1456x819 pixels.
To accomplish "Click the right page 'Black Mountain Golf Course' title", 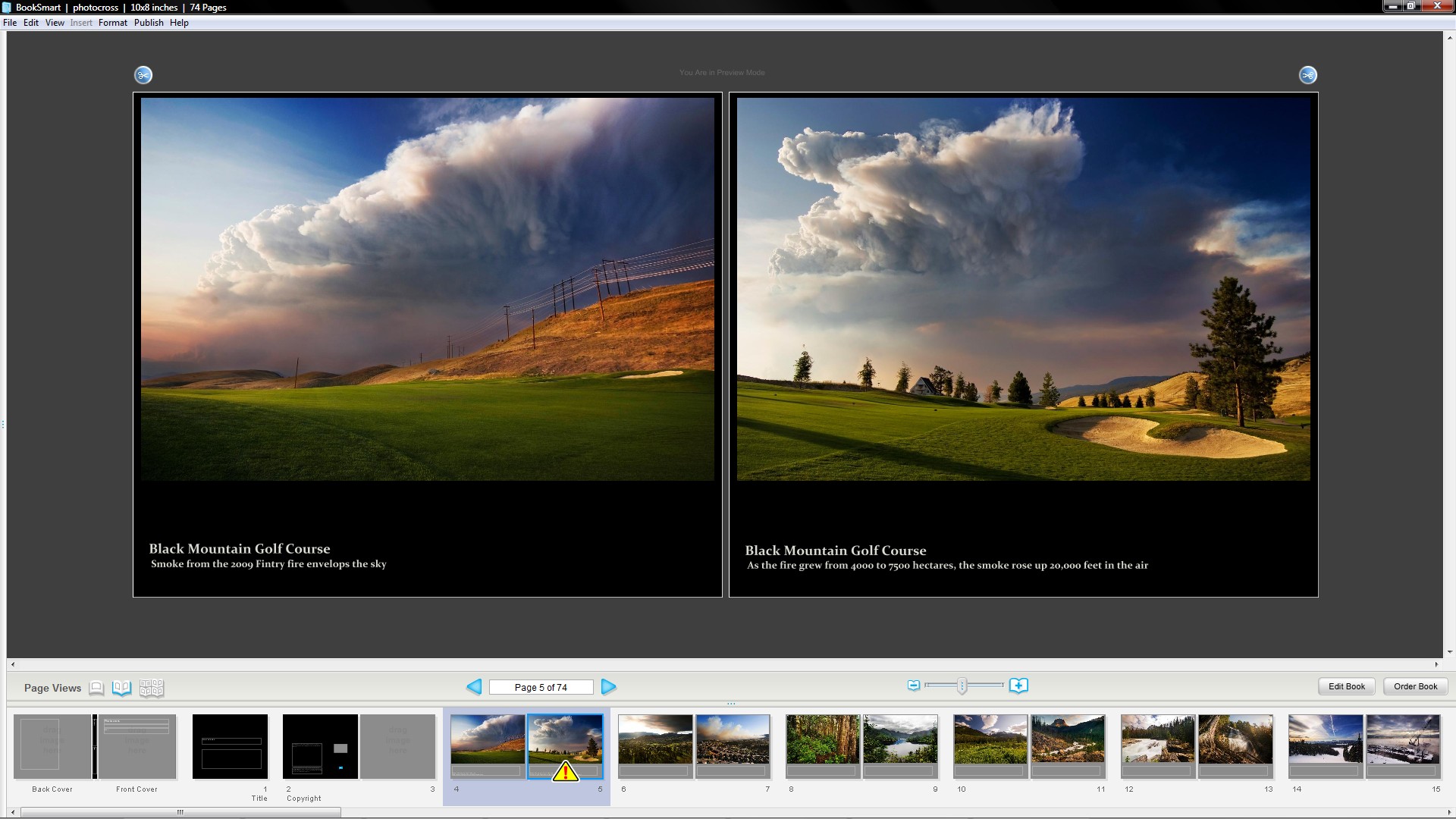I will tap(836, 551).
